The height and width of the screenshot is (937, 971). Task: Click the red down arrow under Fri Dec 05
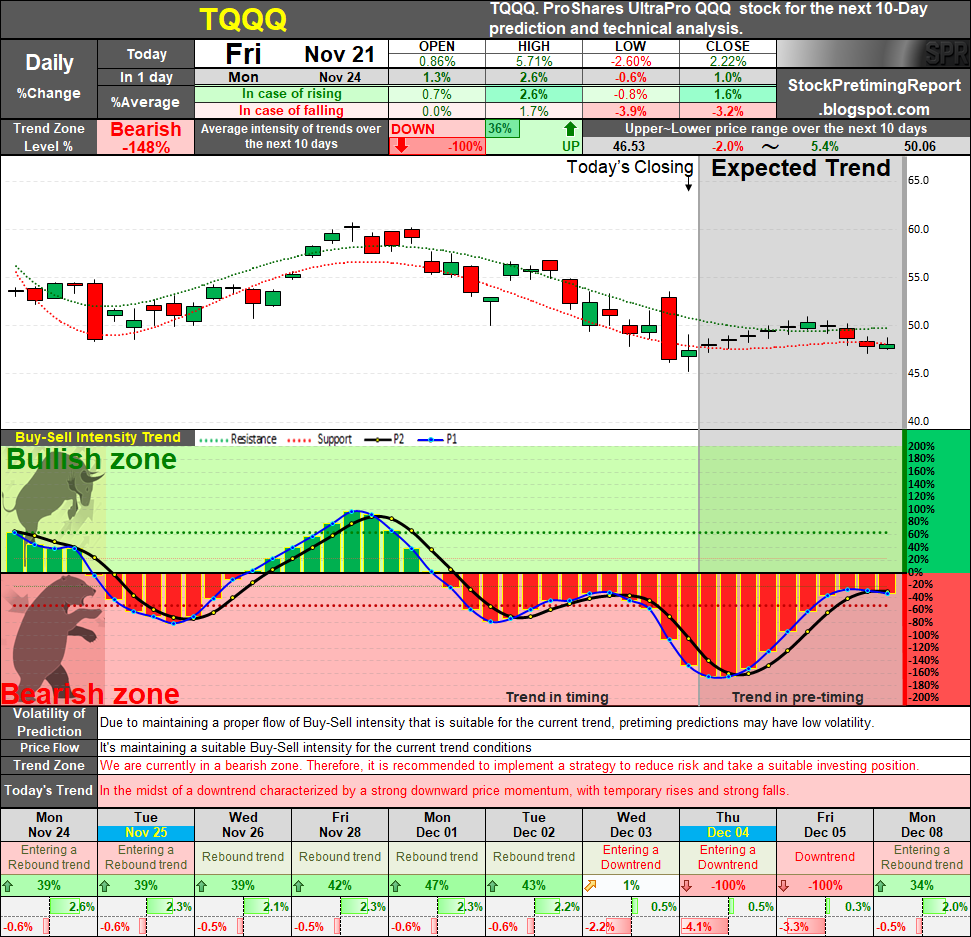pyautogui.click(x=783, y=886)
